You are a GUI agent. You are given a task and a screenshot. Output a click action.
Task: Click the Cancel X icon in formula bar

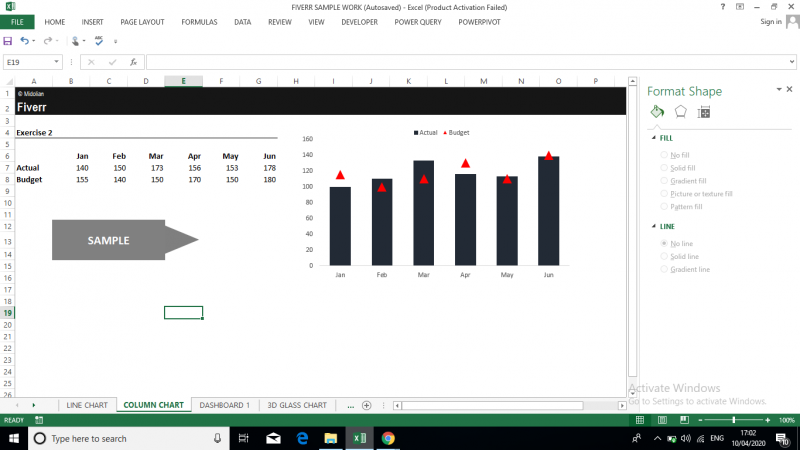pyautogui.click(x=91, y=62)
